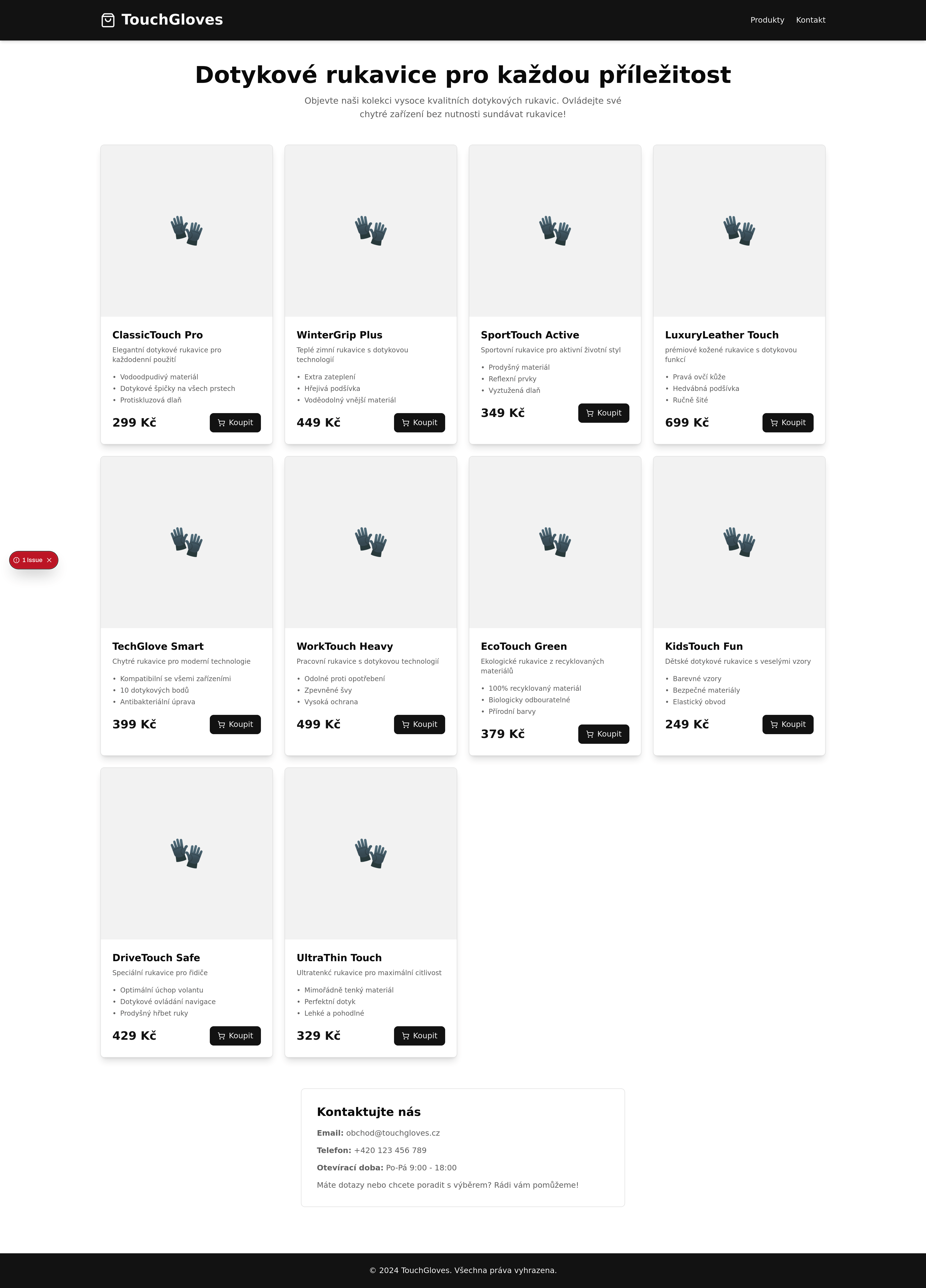The width and height of the screenshot is (926, 1288).
Task: Click the EcoTouch Green product image
Action: tap(555, 542)
